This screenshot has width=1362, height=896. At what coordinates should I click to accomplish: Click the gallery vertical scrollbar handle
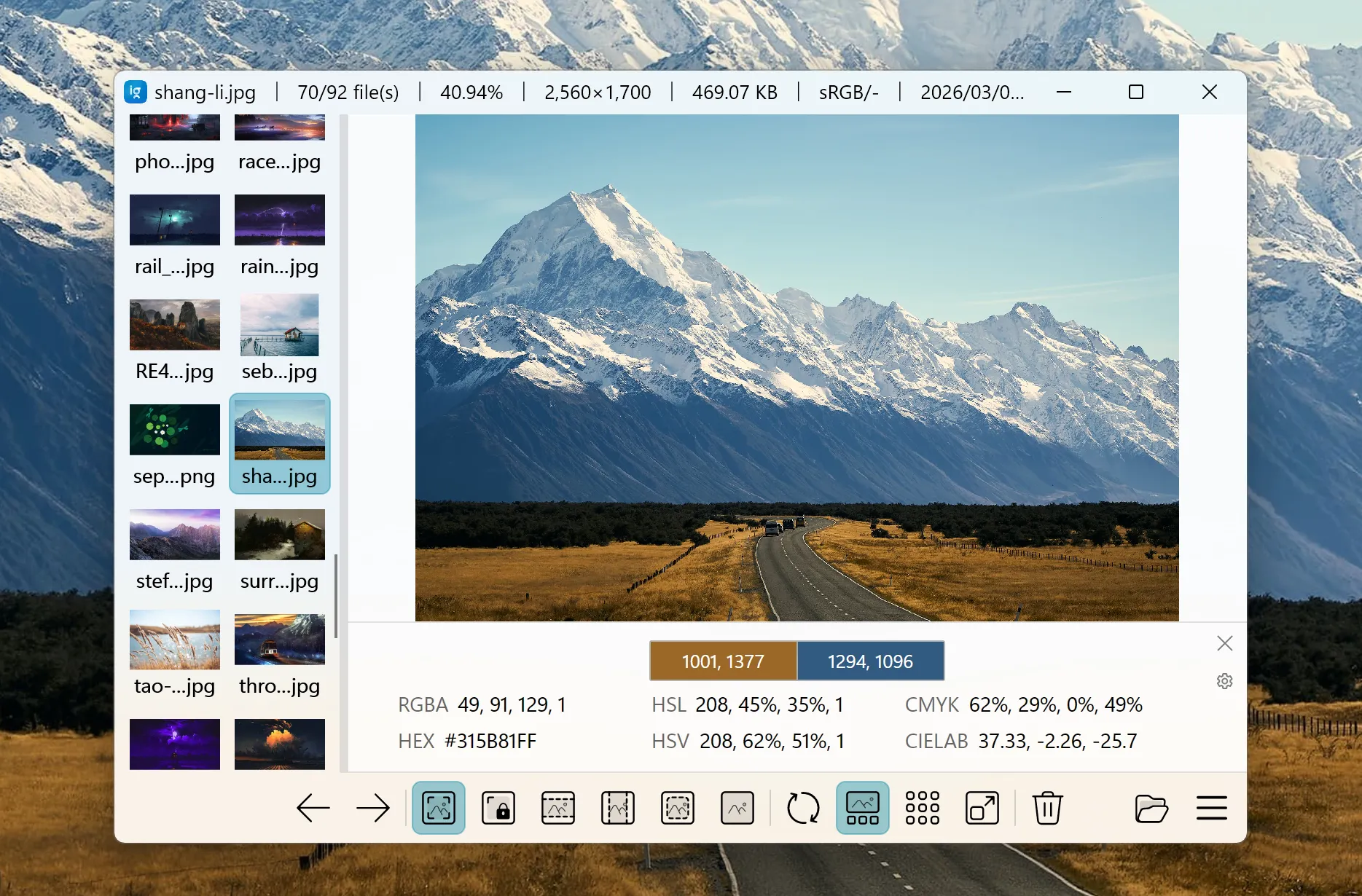coord(336,596)
